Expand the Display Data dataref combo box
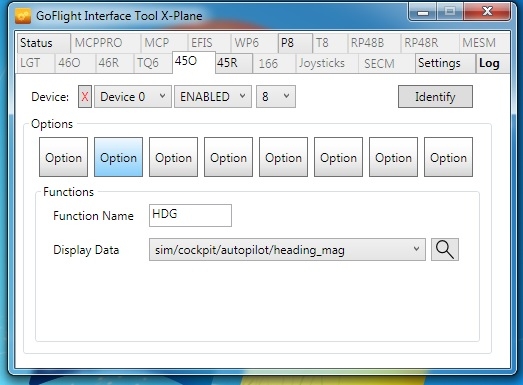Image resolution: width=523 pixels, height=385 pixels. (x=287, y=249)
